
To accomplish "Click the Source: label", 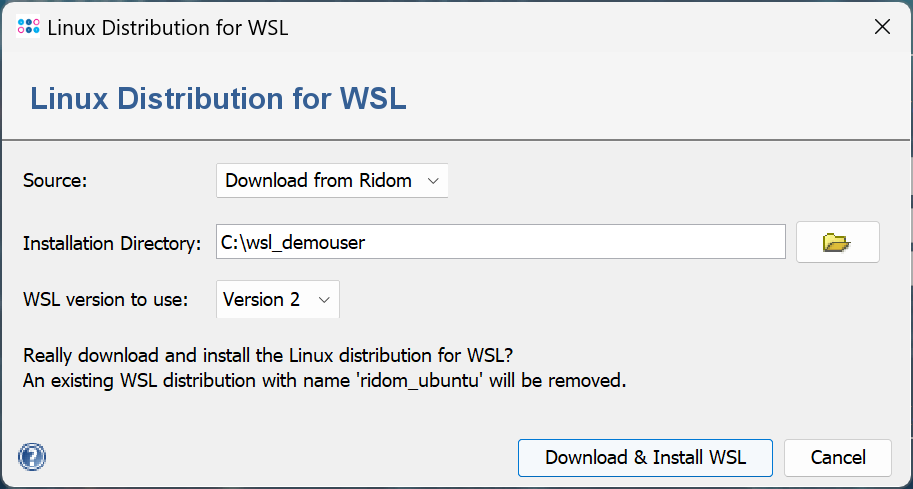I will coord(55,181).
